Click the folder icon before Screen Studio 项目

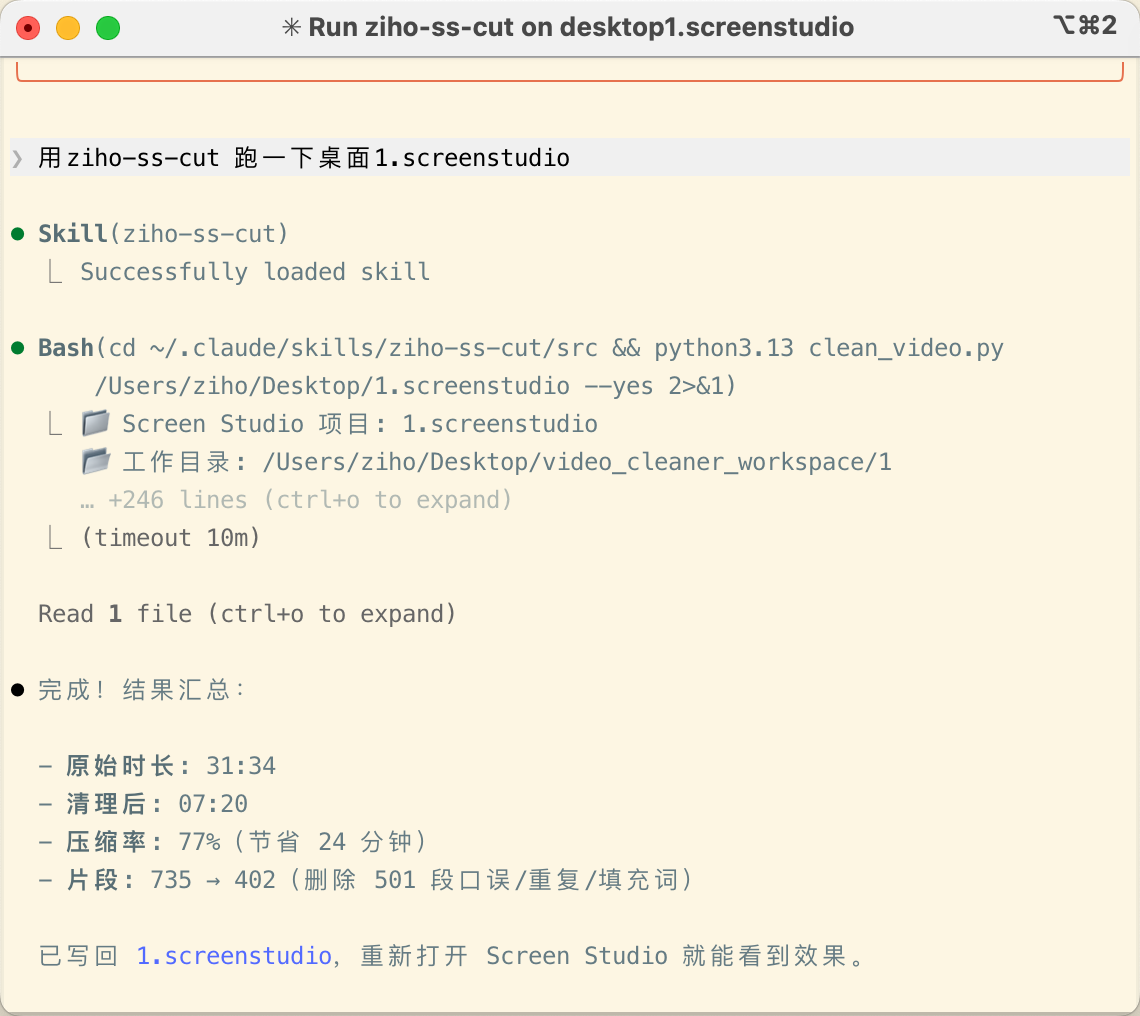(x=96, y=424)
